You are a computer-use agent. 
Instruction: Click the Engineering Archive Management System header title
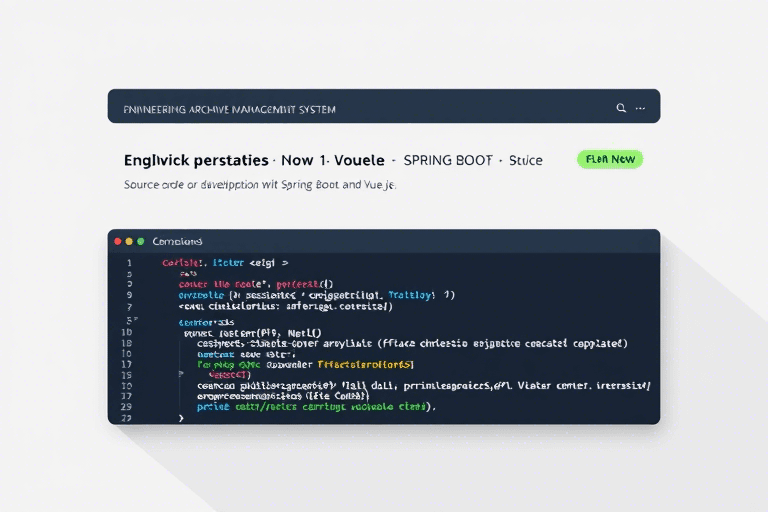[x=229, y=107]
